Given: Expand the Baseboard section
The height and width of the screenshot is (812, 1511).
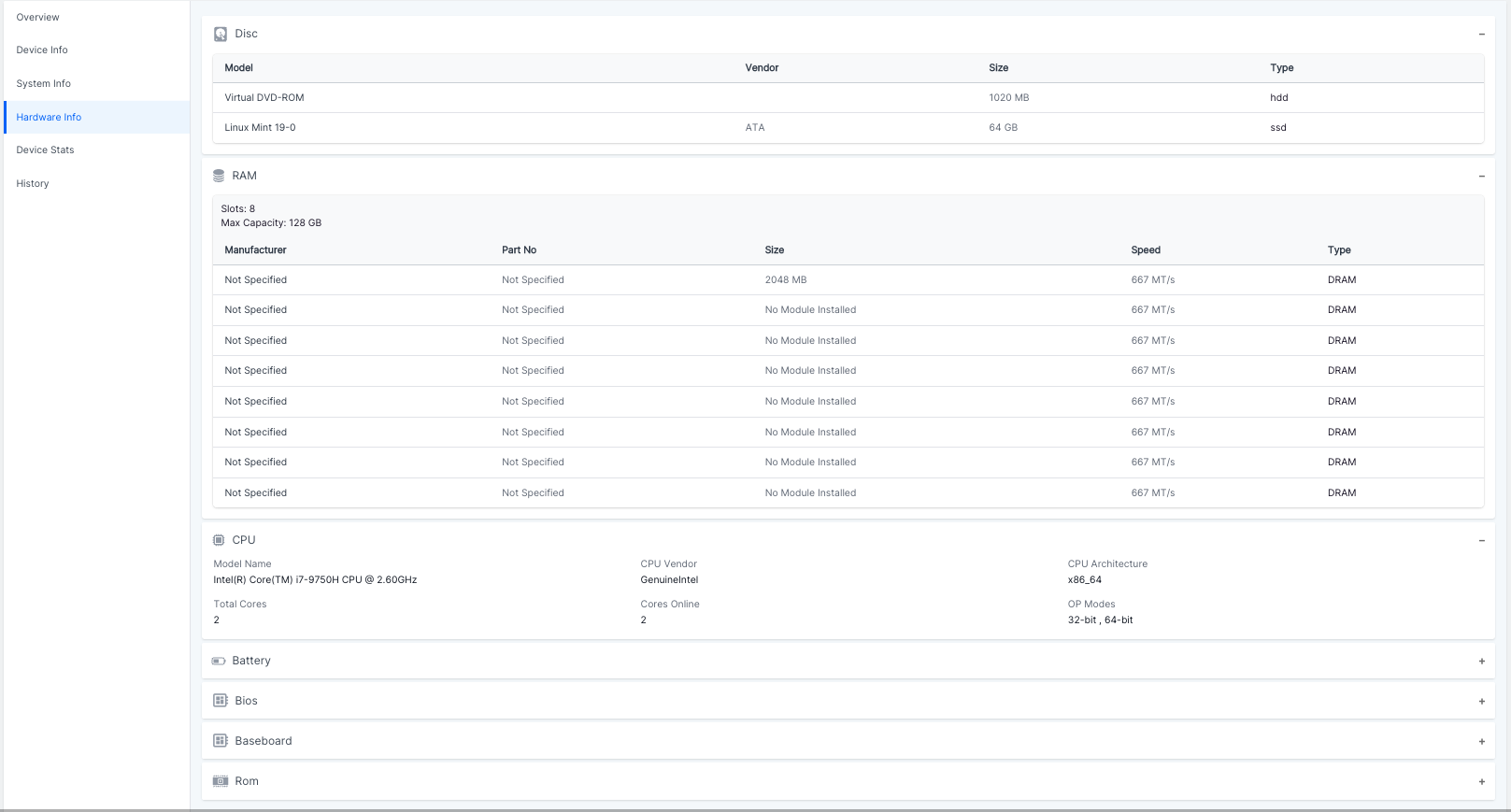Looking at the screenshot, I should click(x=1481, y=742).
